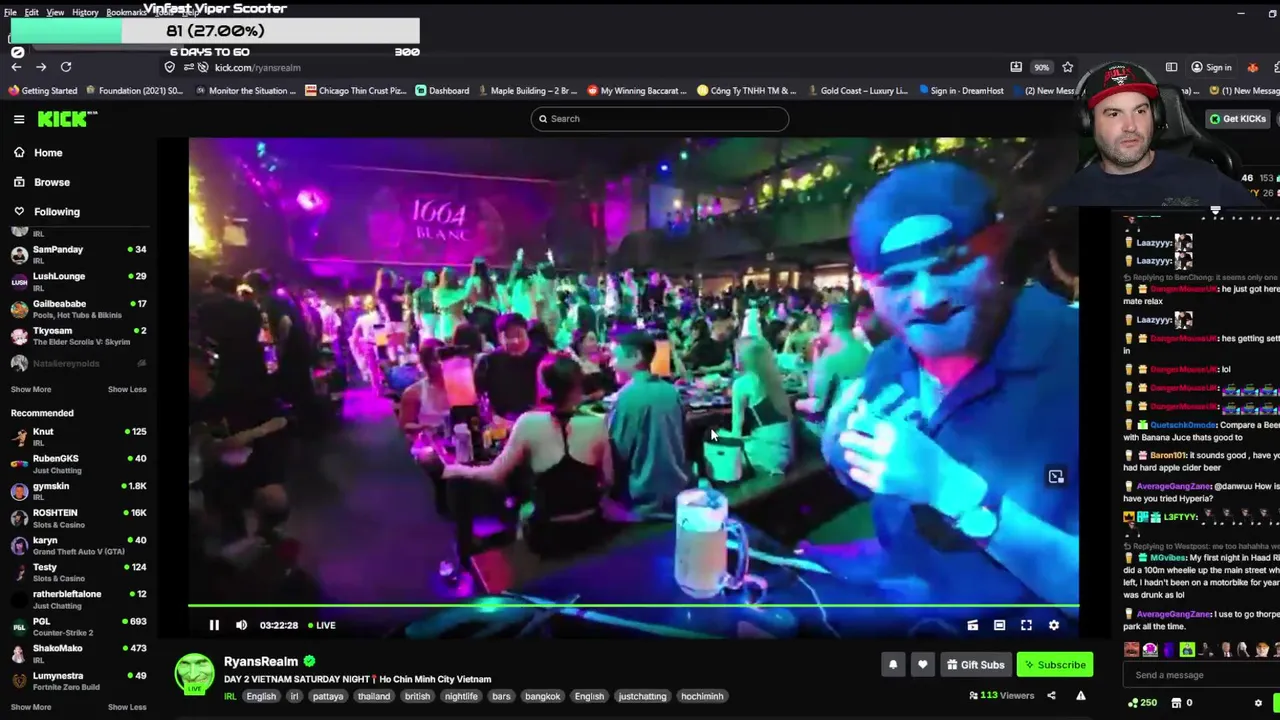Click the pattaya stream tag
This screenshot has height=720, width=1280.
coord(327,696)
